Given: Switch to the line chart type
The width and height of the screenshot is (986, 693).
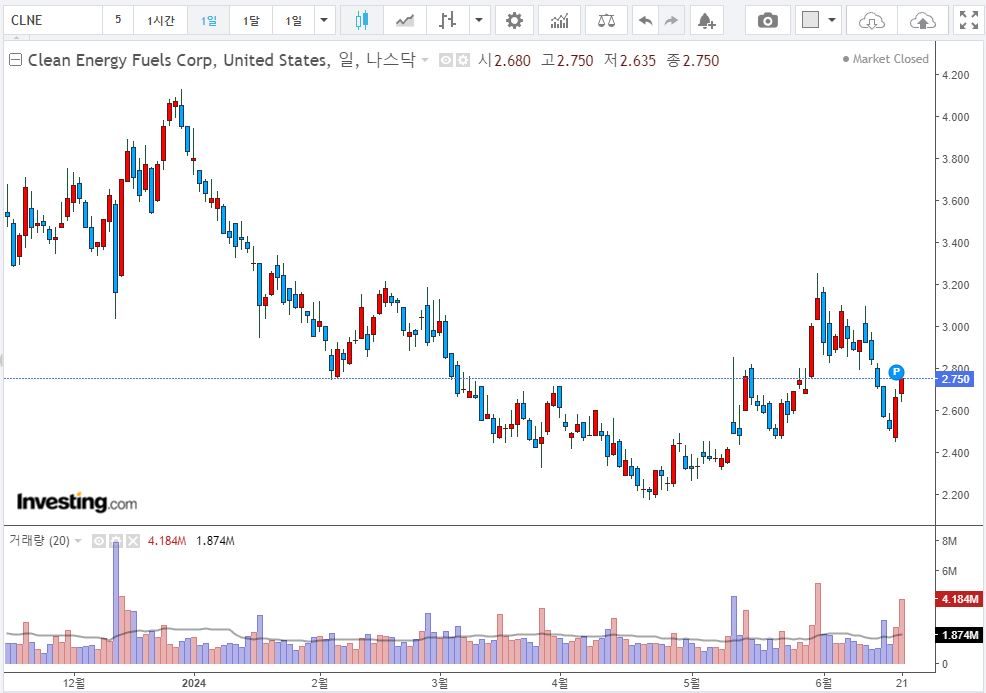Looking at the screenshot, I should [404, 20].
